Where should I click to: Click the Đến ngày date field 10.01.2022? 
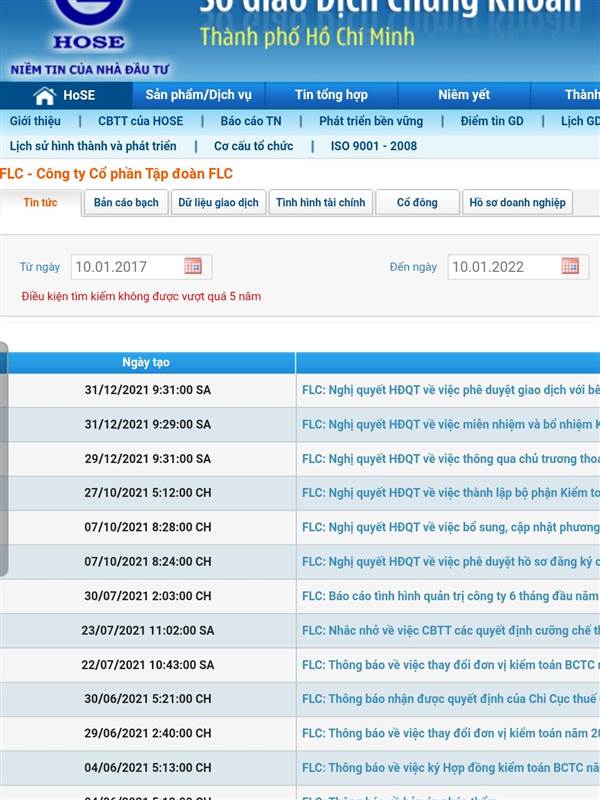[518, 267]
